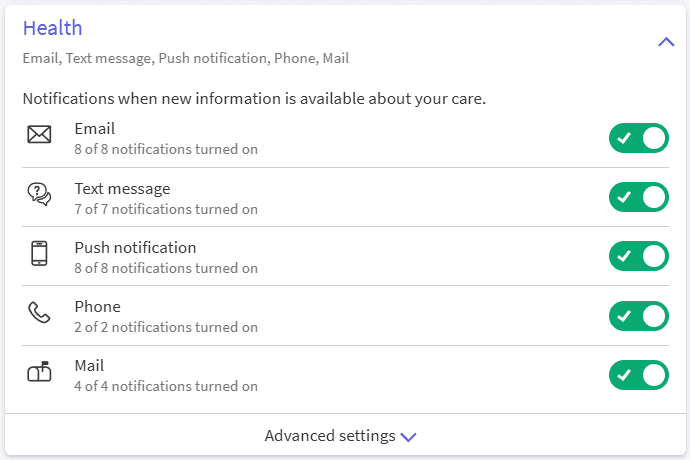This screenshot has width=690, height=460.
Task: Select the Push notification row label
Action: (x=135, y=247)
